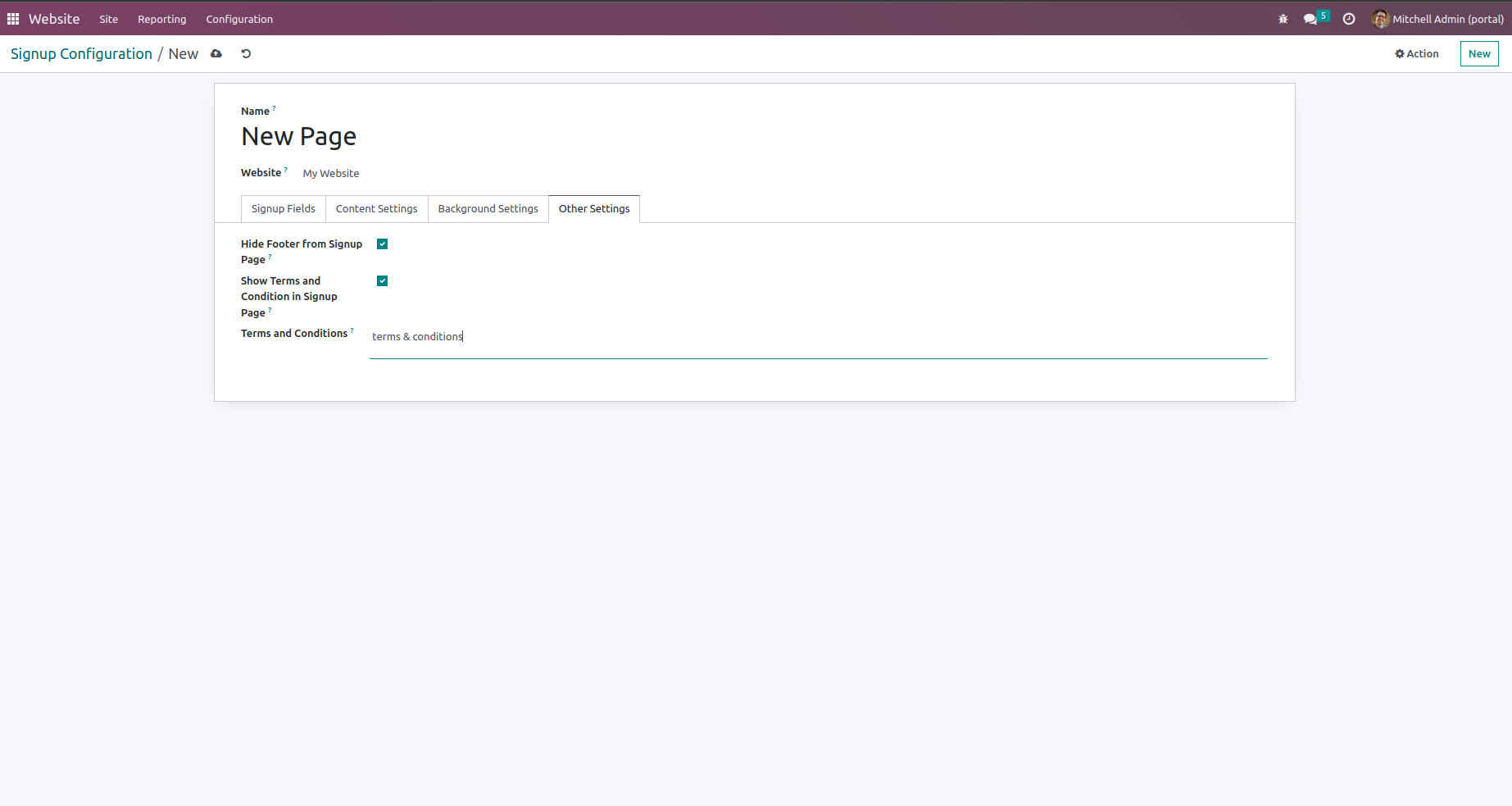Open the apps grid menu icon
Screen dimensions: 1512x806
[13, 19]
